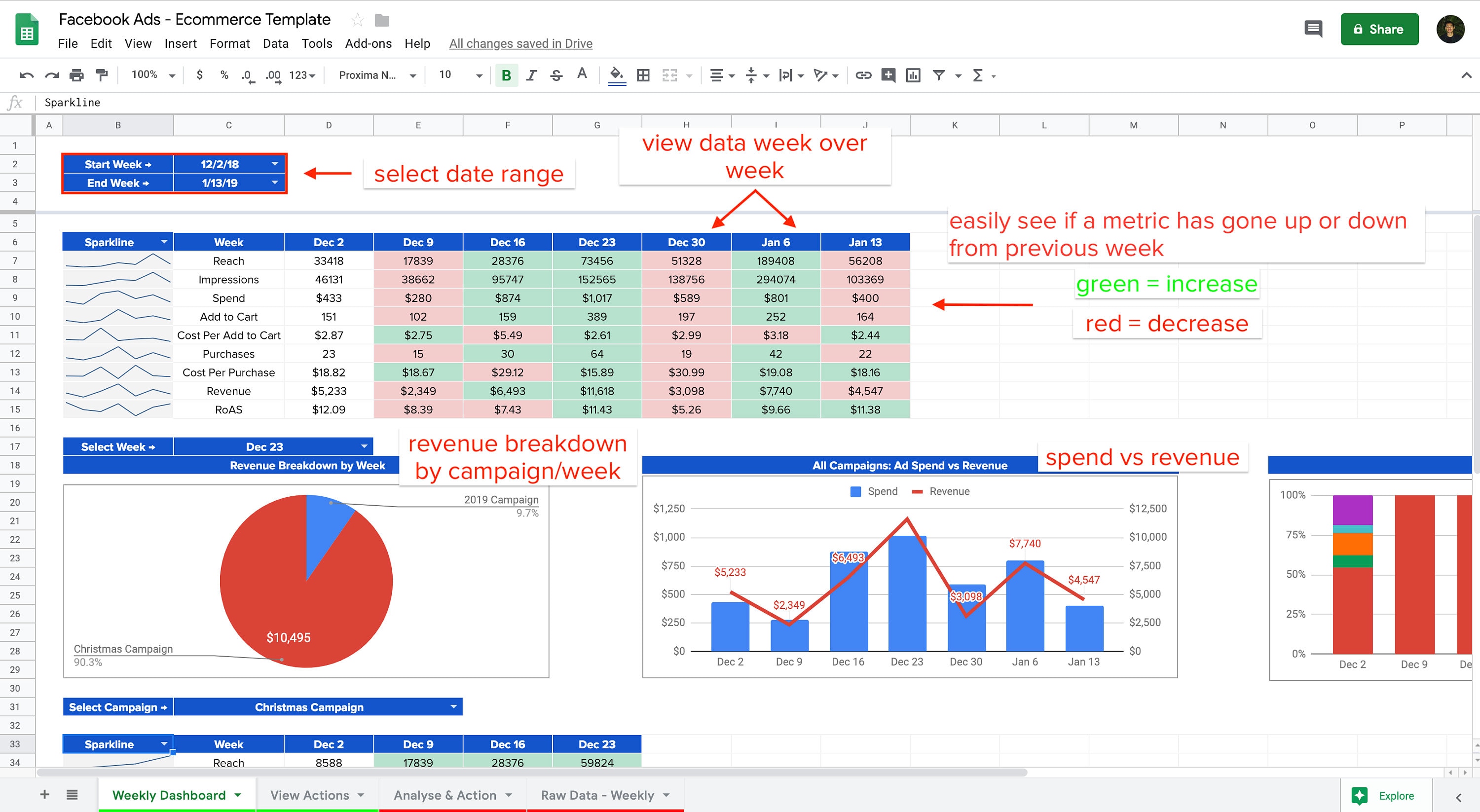Click the Create a filter icon
This screenshot has height=812, width=1480.
(939, 74)
